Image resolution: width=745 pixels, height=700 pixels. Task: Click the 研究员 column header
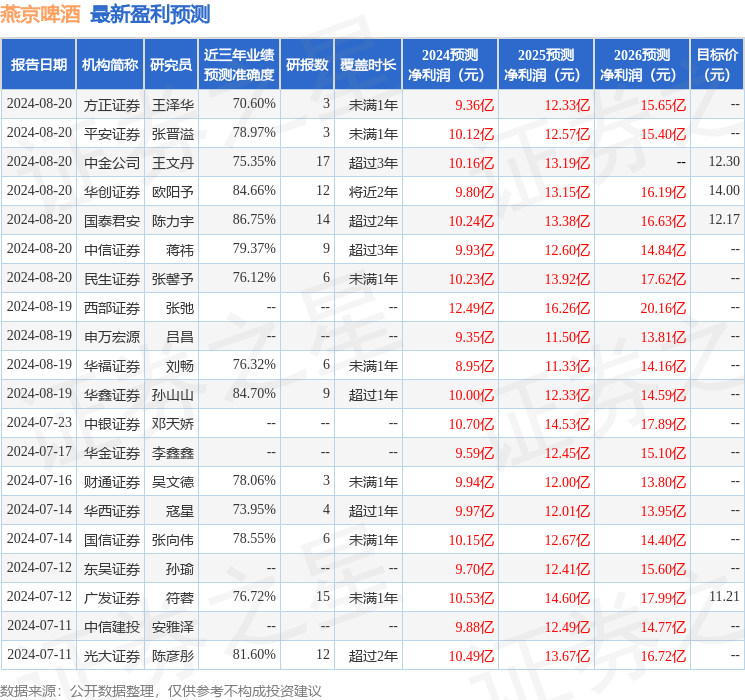[x=171, y=65]
